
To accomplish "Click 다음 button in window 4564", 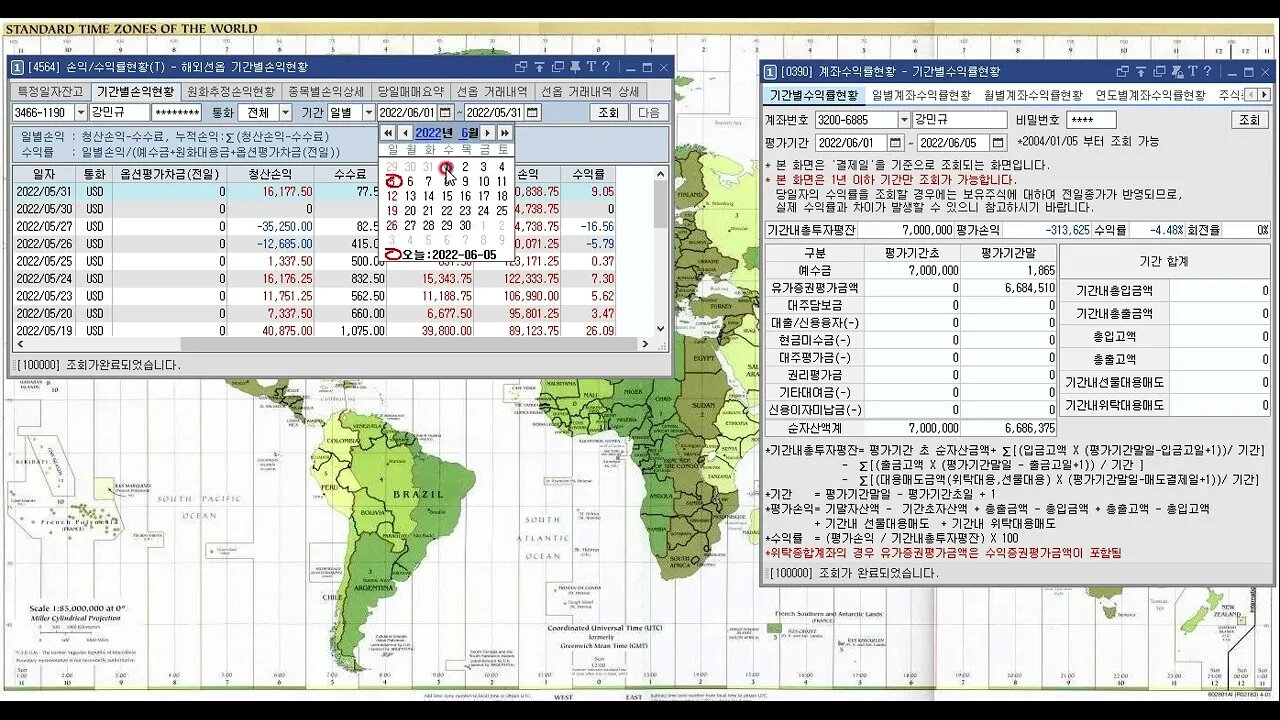I will [x=649, y=113].
